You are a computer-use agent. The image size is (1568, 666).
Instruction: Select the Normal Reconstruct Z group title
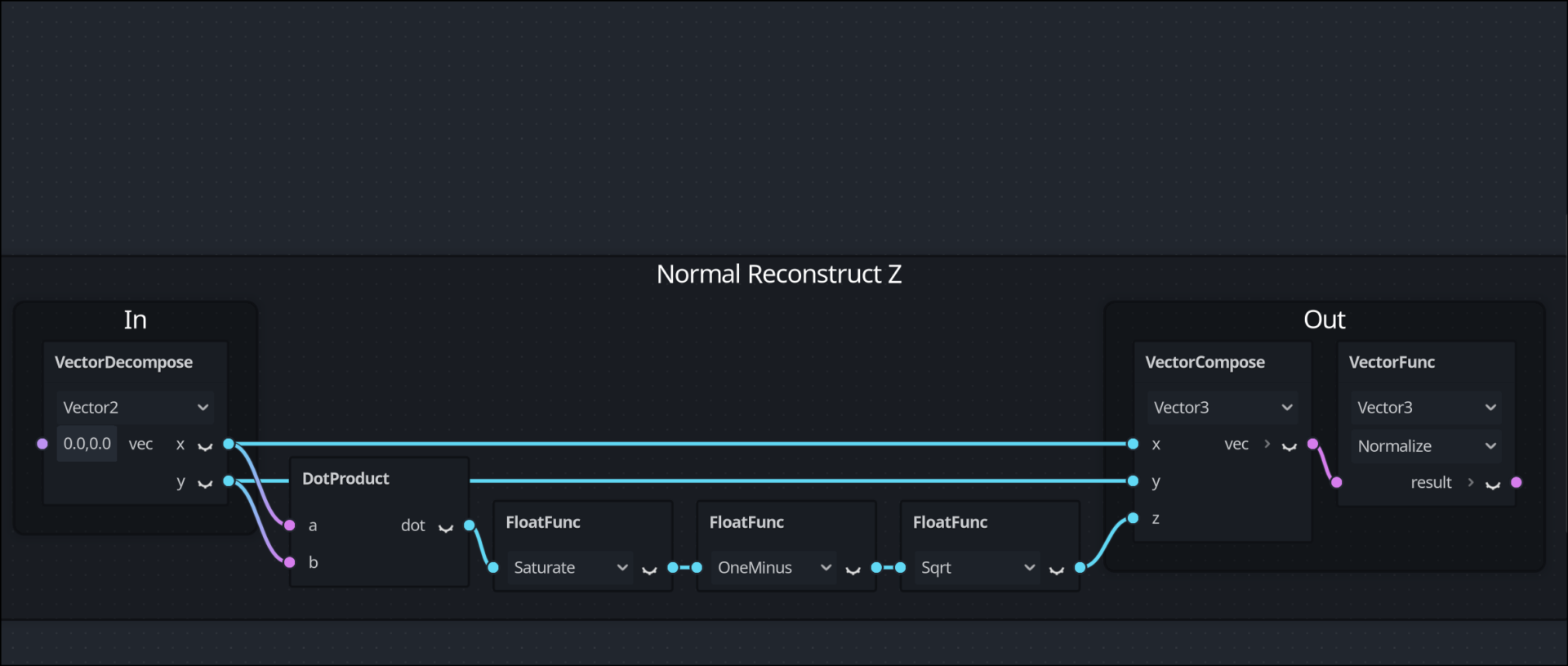pyautogui.click(x=779, y=274)
